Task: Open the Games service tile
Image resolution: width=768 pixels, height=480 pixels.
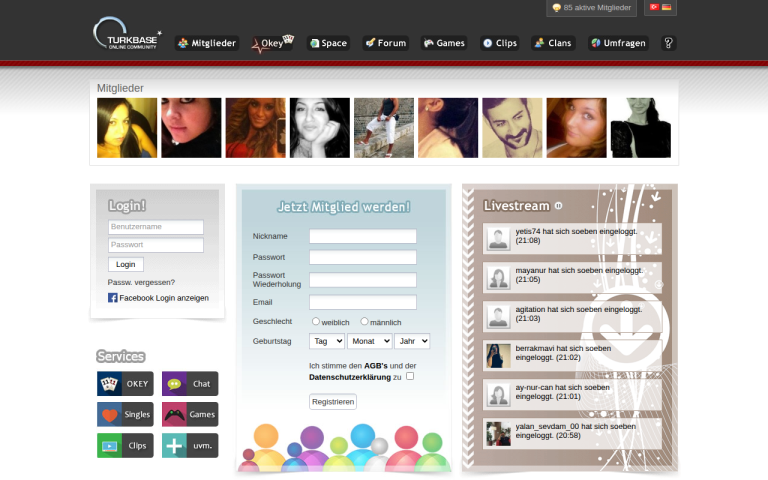Action: point(190,414)
